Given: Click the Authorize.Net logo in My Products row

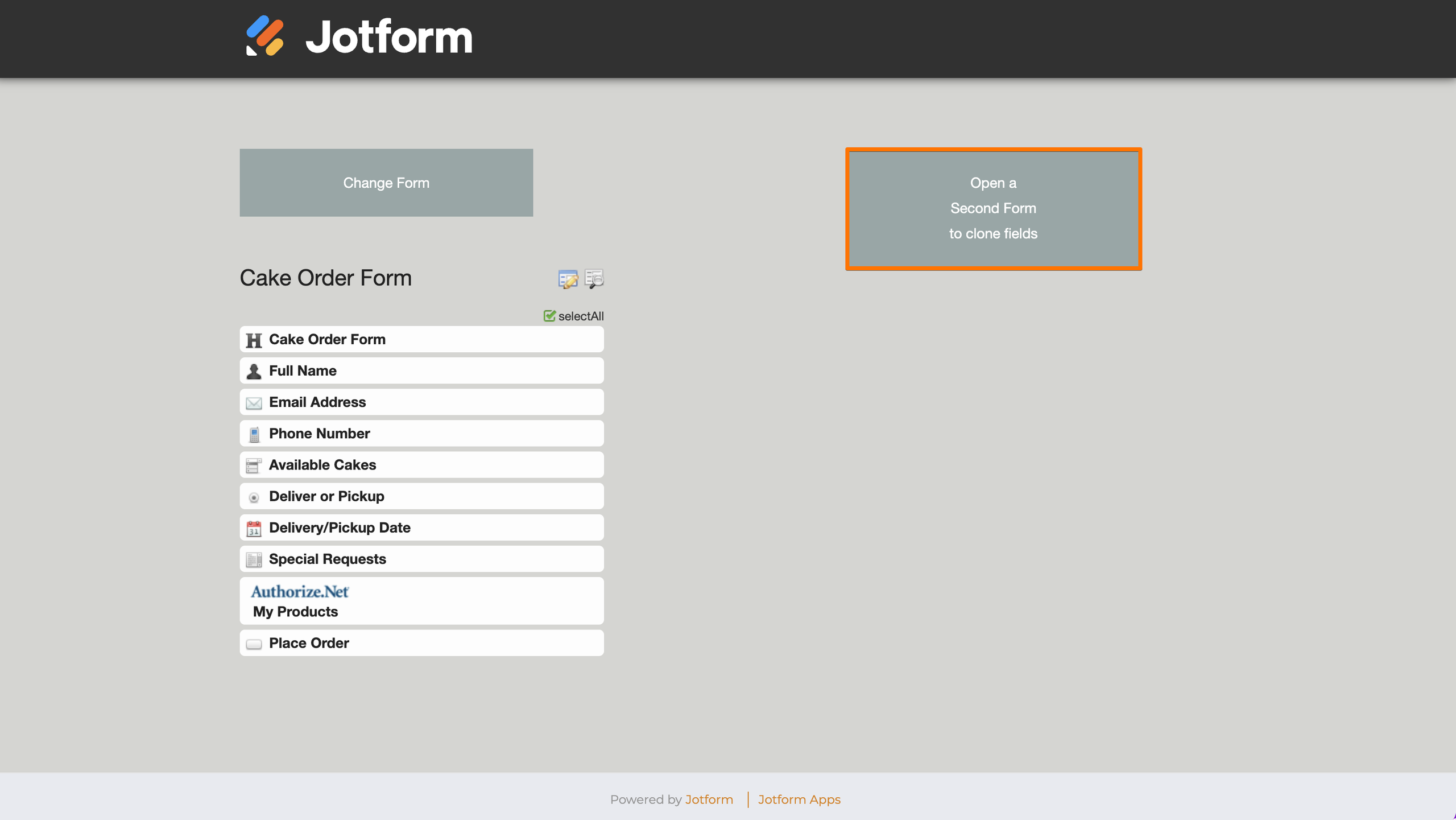Looking at the screenshot, I should click(x=300, y=592).
